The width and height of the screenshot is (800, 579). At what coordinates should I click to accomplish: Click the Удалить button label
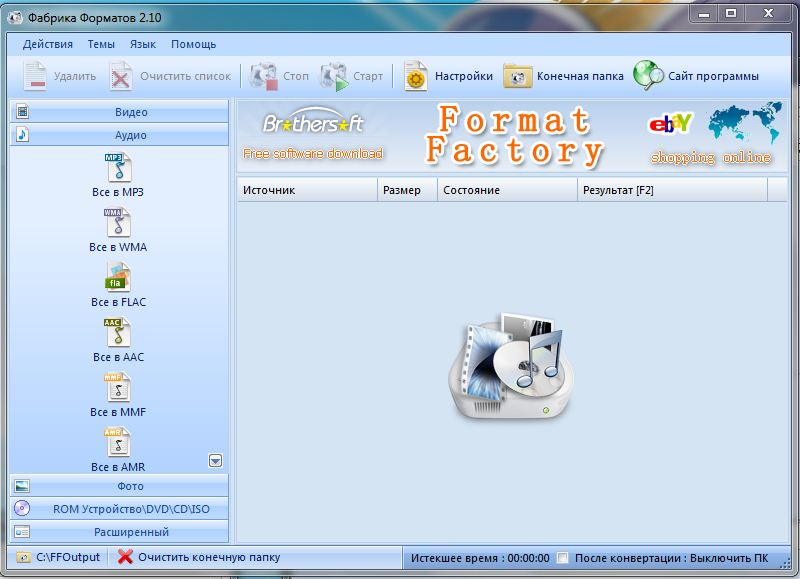pos(75,77)
